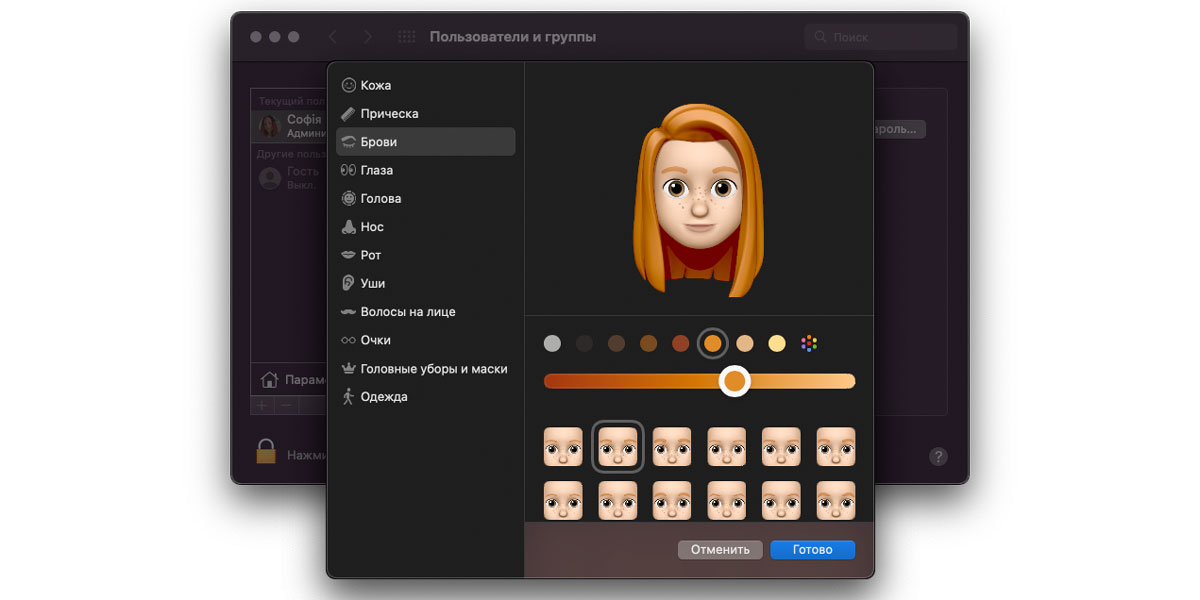Viewport: 1200px width, 600px height.
Task: Select Гость guest user in the list
Action: (x=290, y=178)
